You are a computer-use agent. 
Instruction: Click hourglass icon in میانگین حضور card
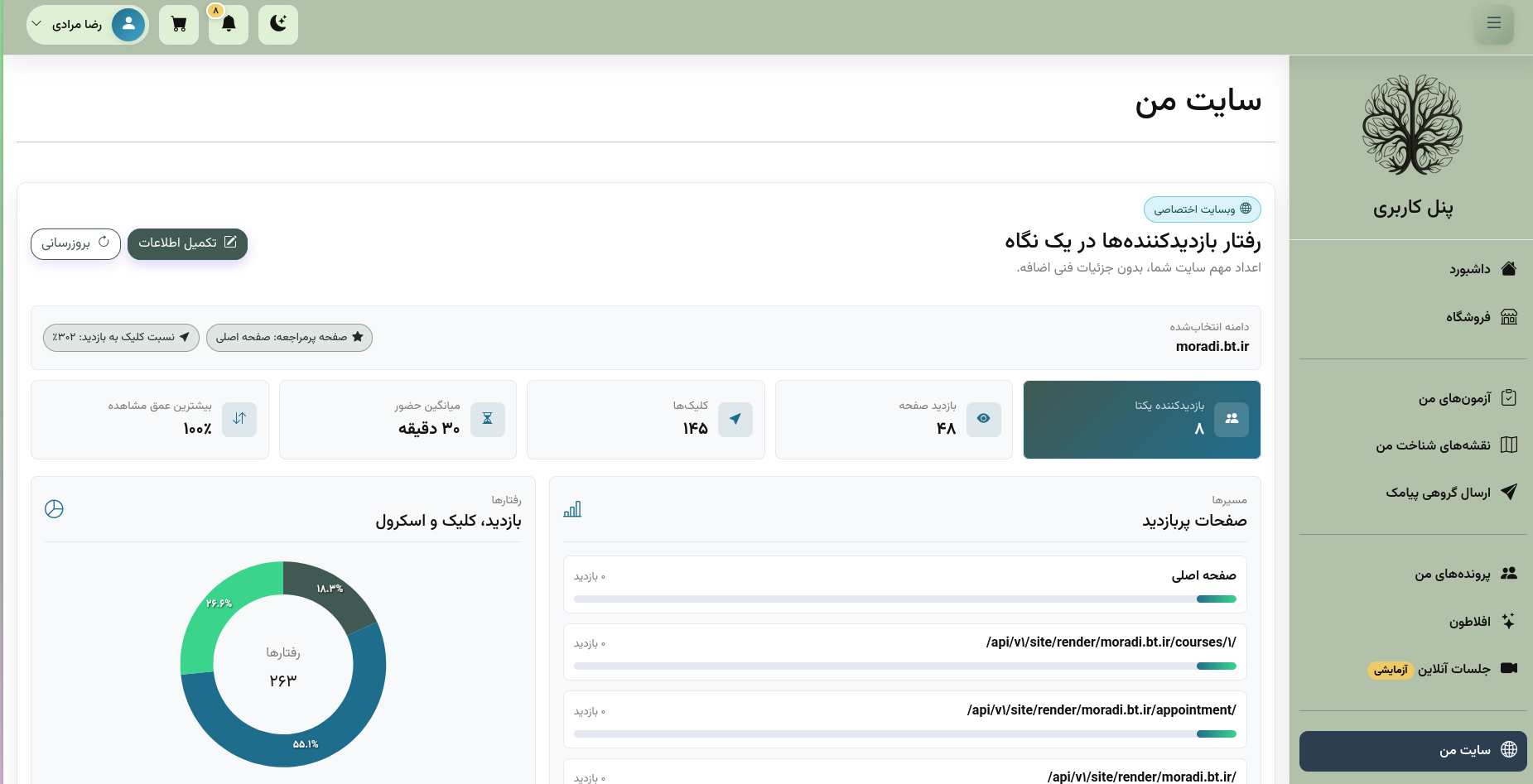point(488,419)
